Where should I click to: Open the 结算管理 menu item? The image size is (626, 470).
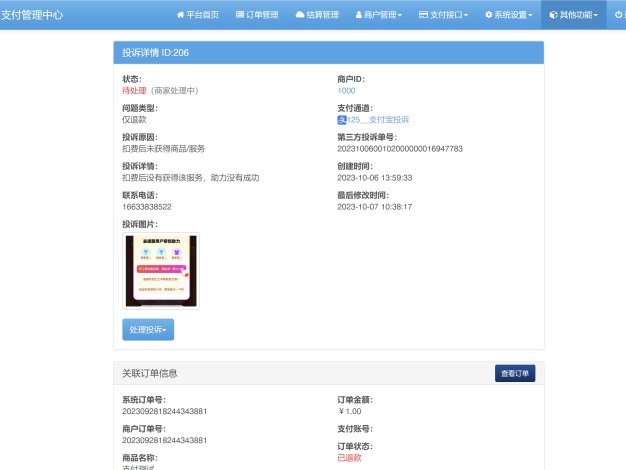(317, 15)
